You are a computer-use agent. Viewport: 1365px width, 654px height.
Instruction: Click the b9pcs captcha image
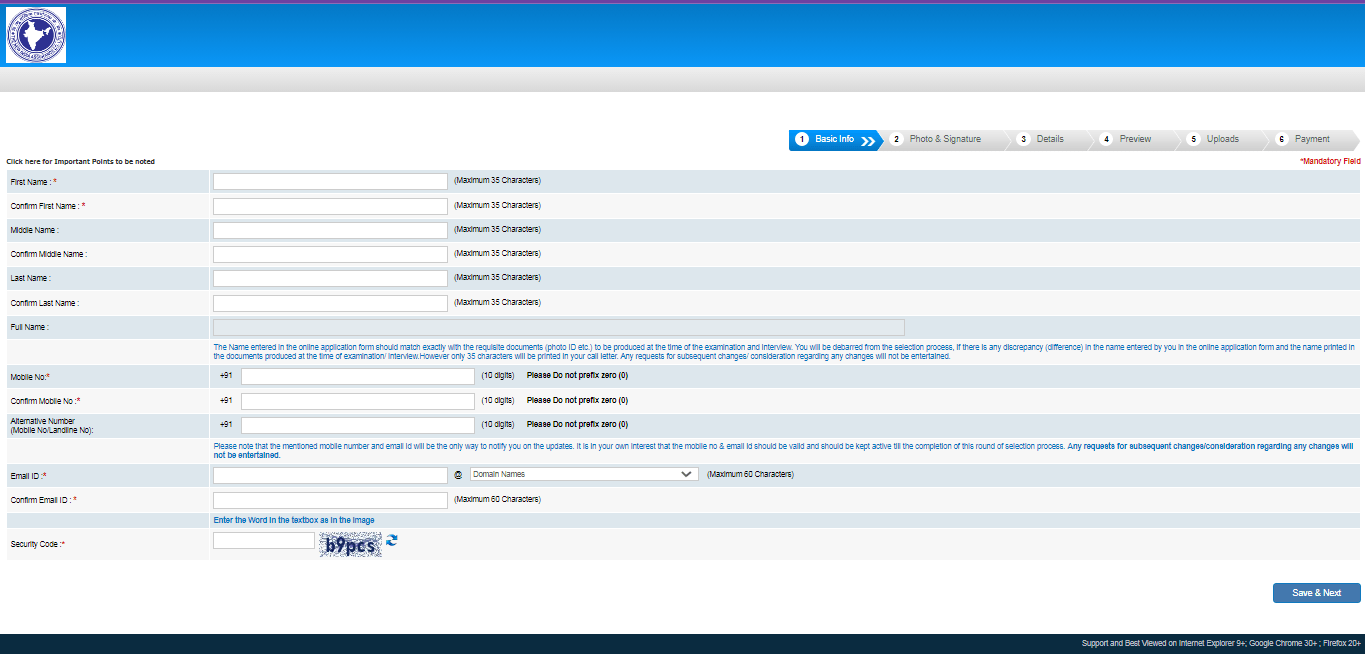point(349,544)
